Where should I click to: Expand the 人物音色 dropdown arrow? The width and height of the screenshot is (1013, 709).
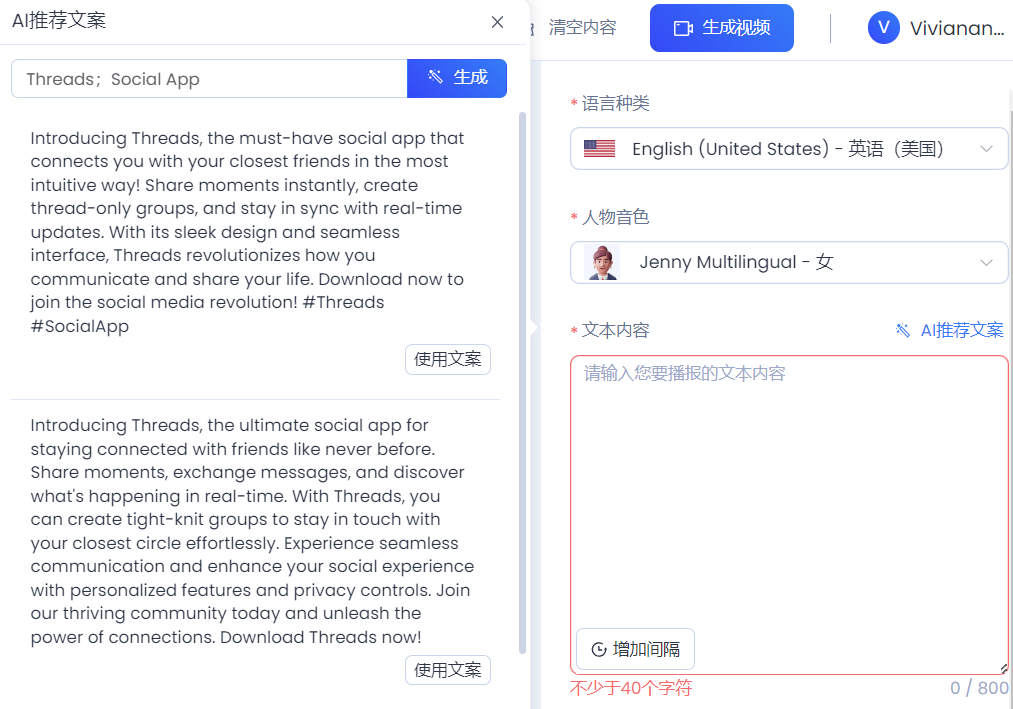(x=986, y=262)
